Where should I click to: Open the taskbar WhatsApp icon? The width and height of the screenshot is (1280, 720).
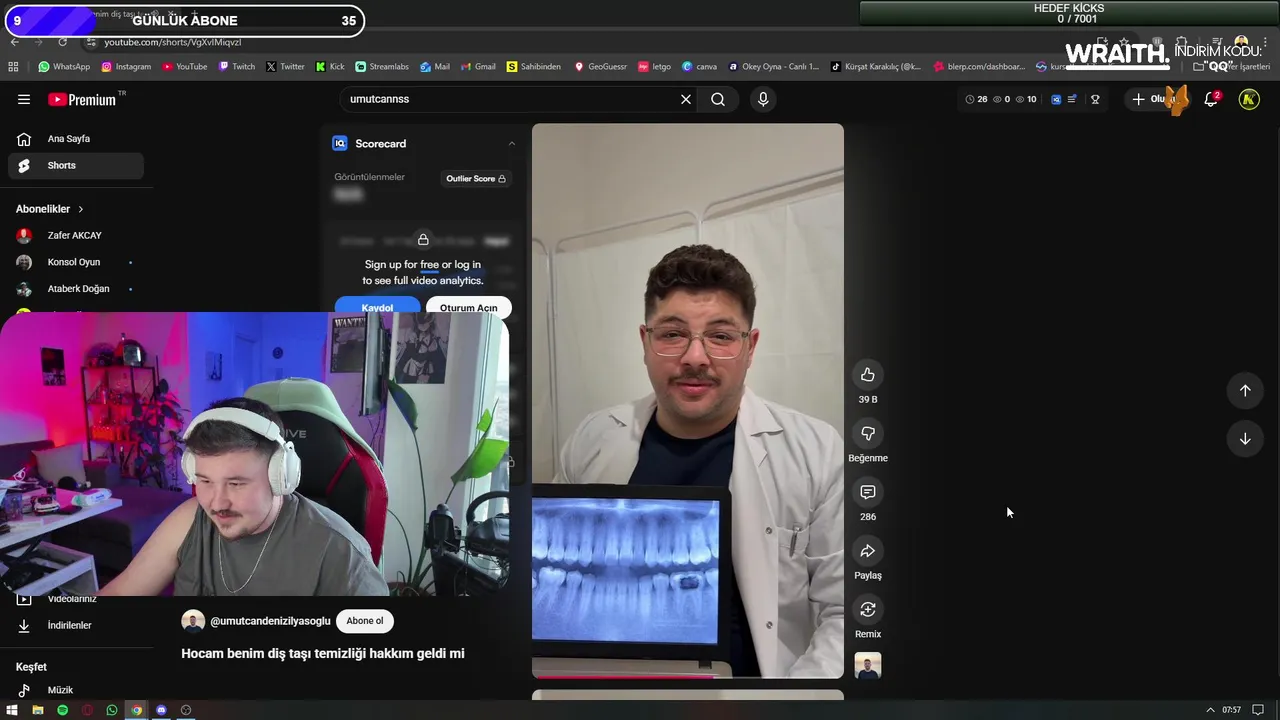(x=111, y=710)
